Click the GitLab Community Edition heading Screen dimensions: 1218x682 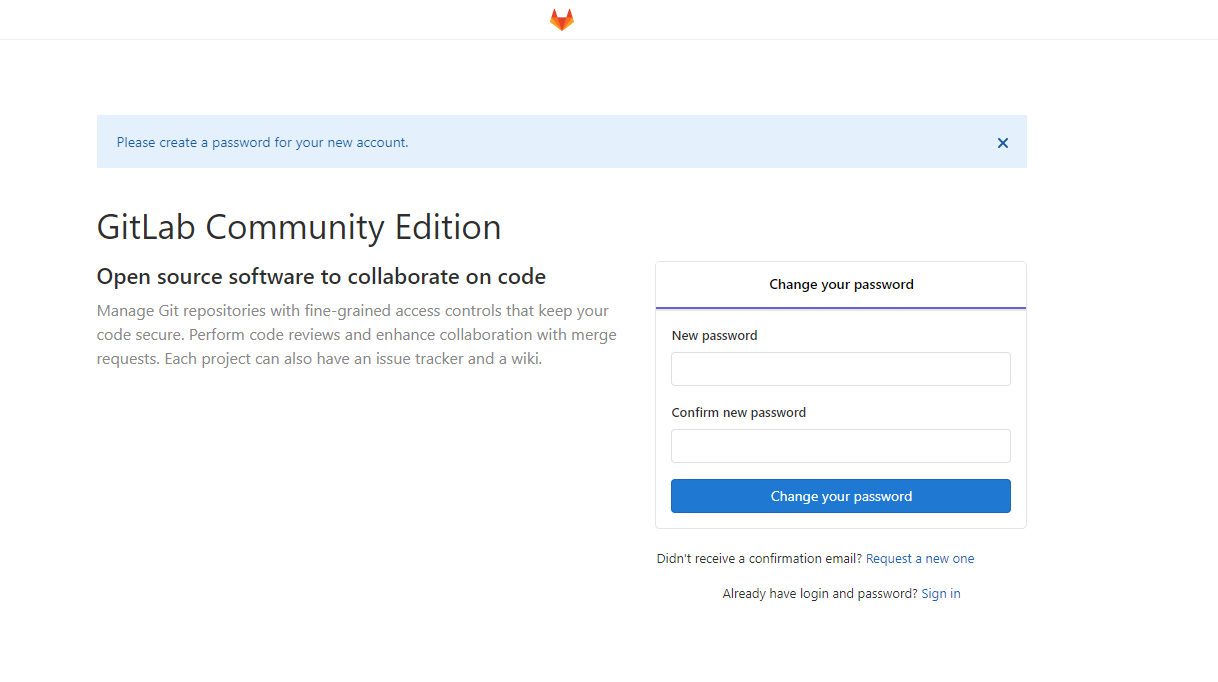click(x=299, y=227)
